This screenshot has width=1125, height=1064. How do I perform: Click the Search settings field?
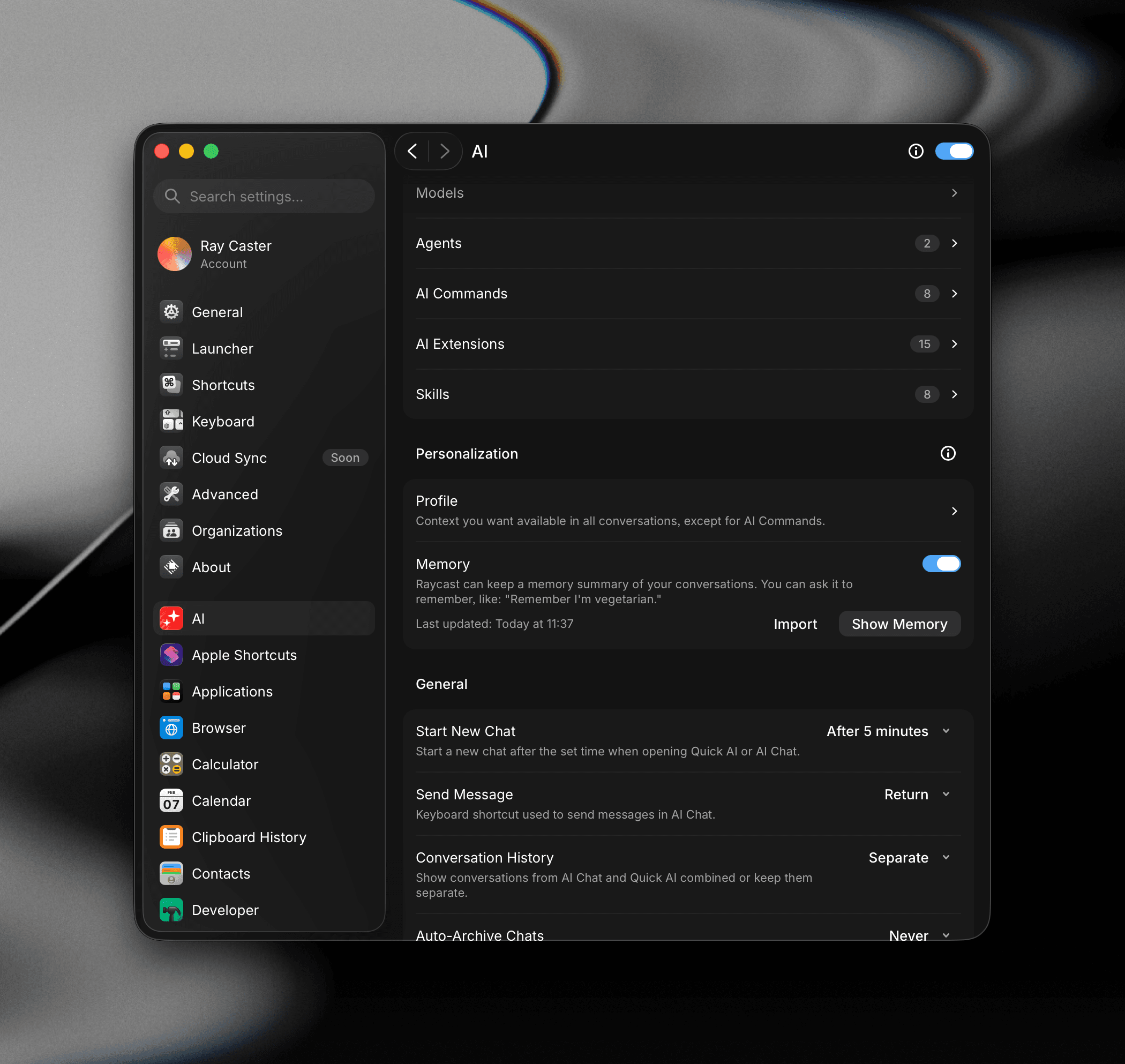(x=264, y=196)
